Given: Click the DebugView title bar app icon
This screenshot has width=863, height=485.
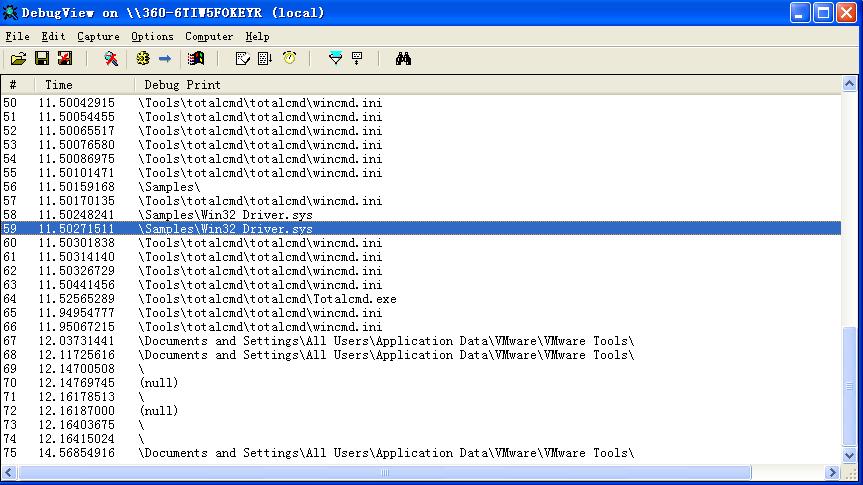Looking at the screenshot, I should 10,12.
